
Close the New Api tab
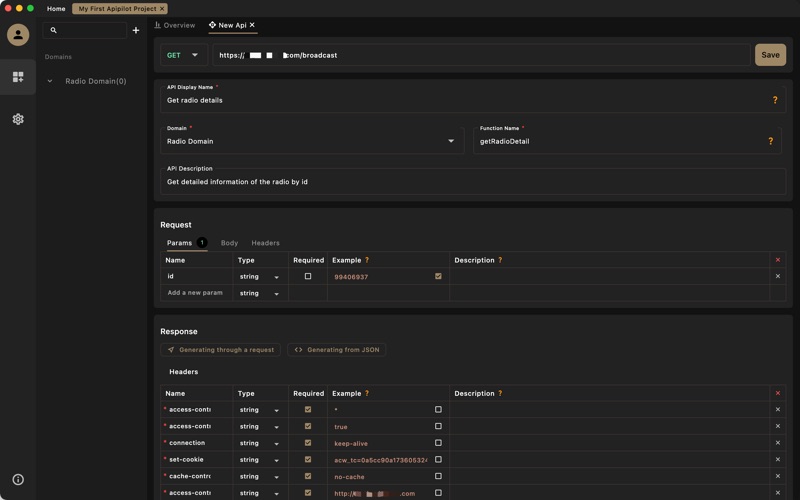tap(252, 25)
